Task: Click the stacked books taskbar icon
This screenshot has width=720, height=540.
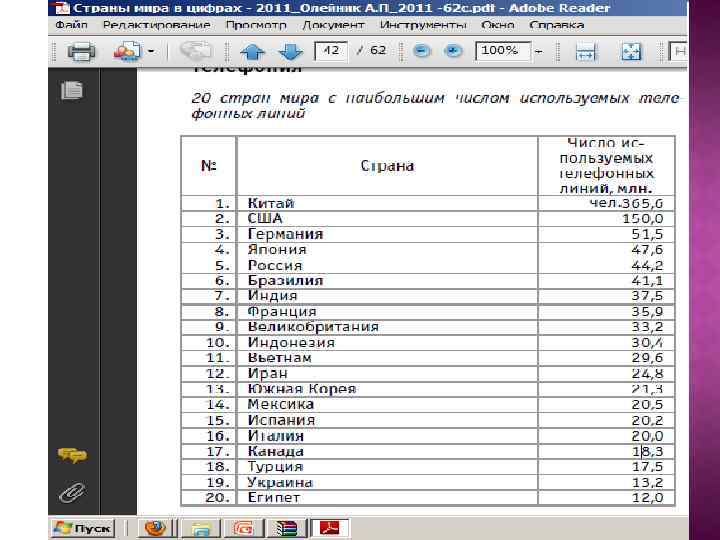Action: [x=286, y=529]
